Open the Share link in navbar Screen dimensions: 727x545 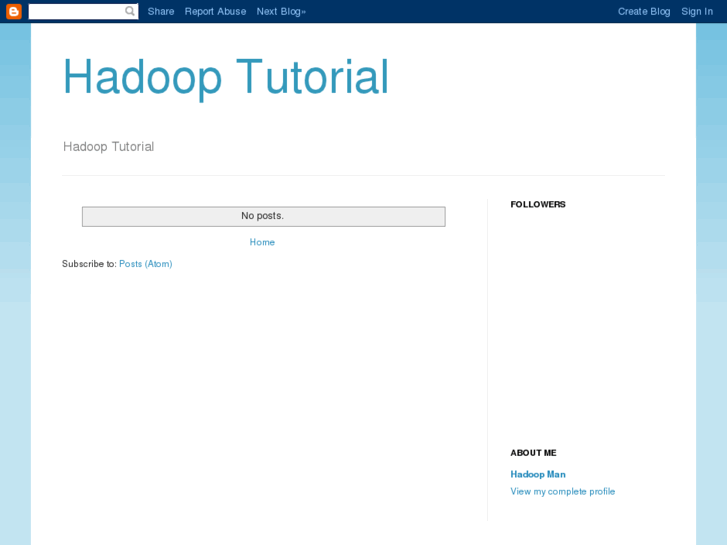click(161, 12)
